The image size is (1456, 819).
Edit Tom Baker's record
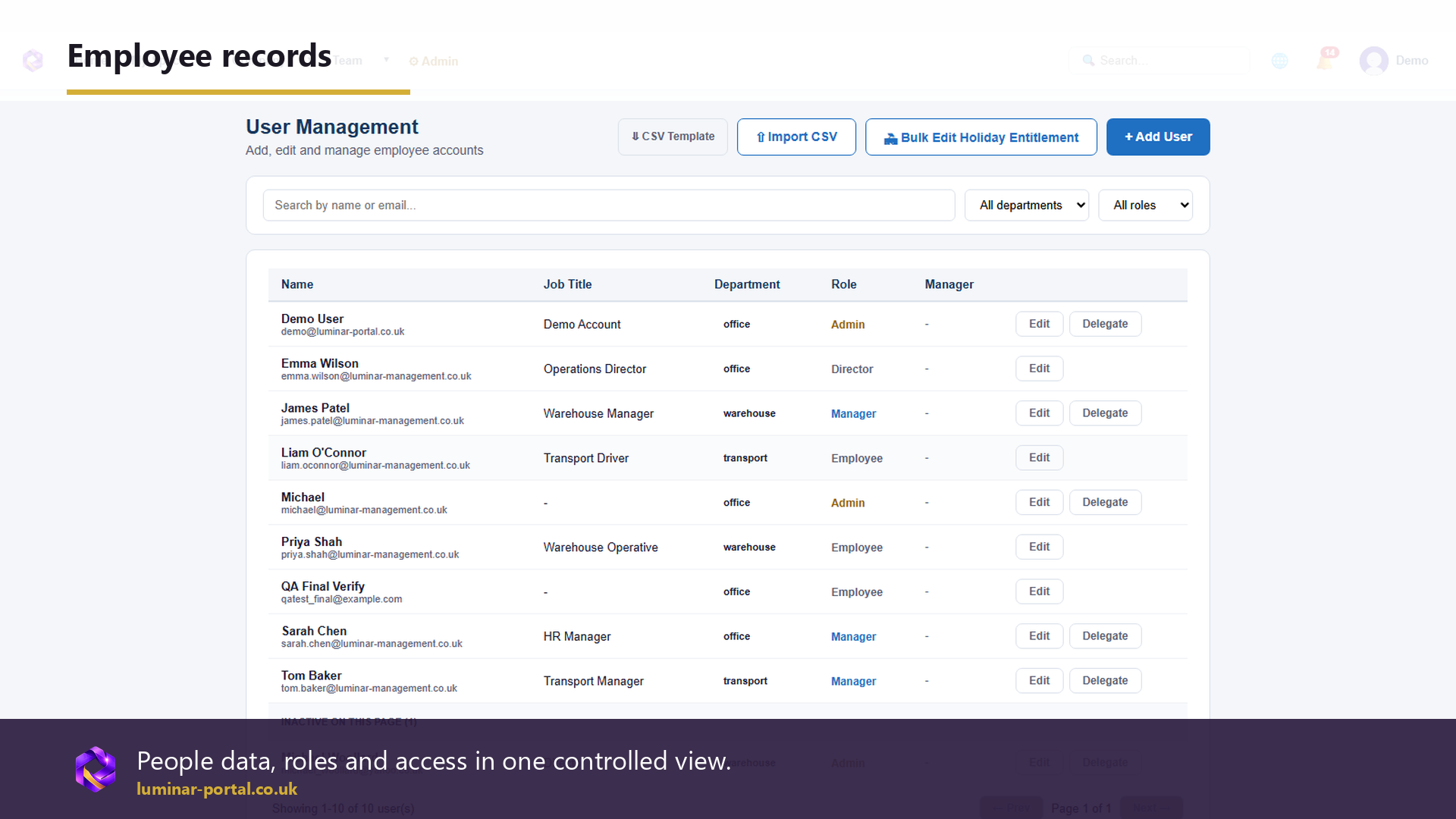pyautogui.click(x=1039, y=681)
